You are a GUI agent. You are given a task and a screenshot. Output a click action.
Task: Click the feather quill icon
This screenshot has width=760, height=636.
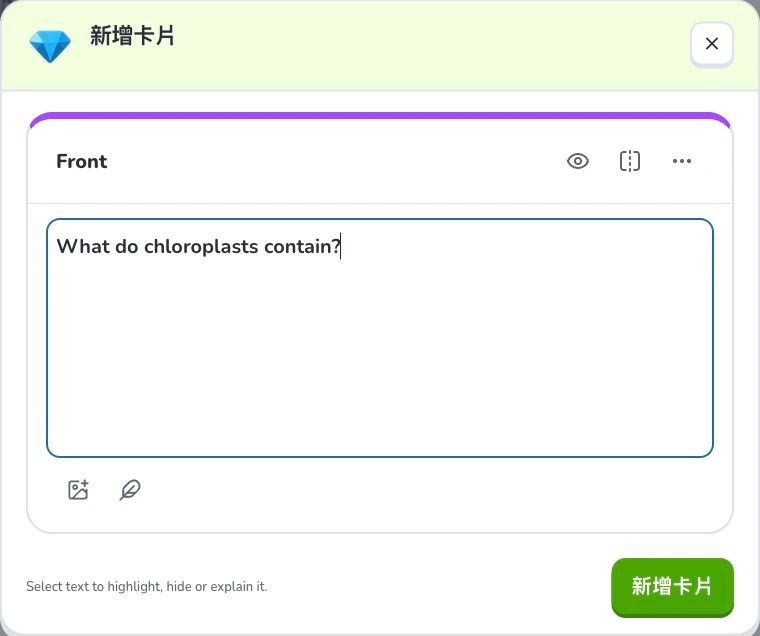coord(130,490)
